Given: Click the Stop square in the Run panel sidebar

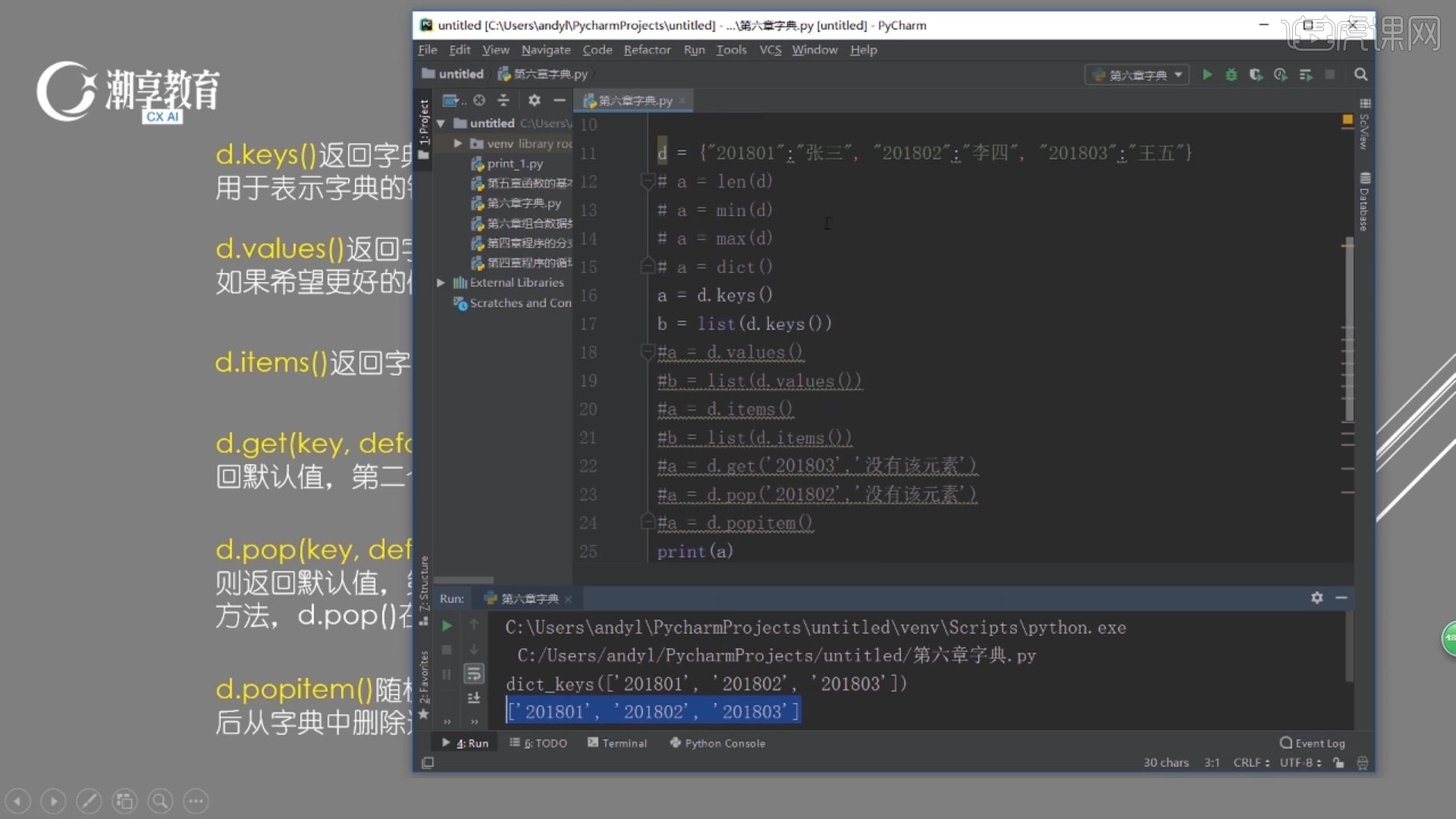Looking at the screenshot, I should (447, 650).
